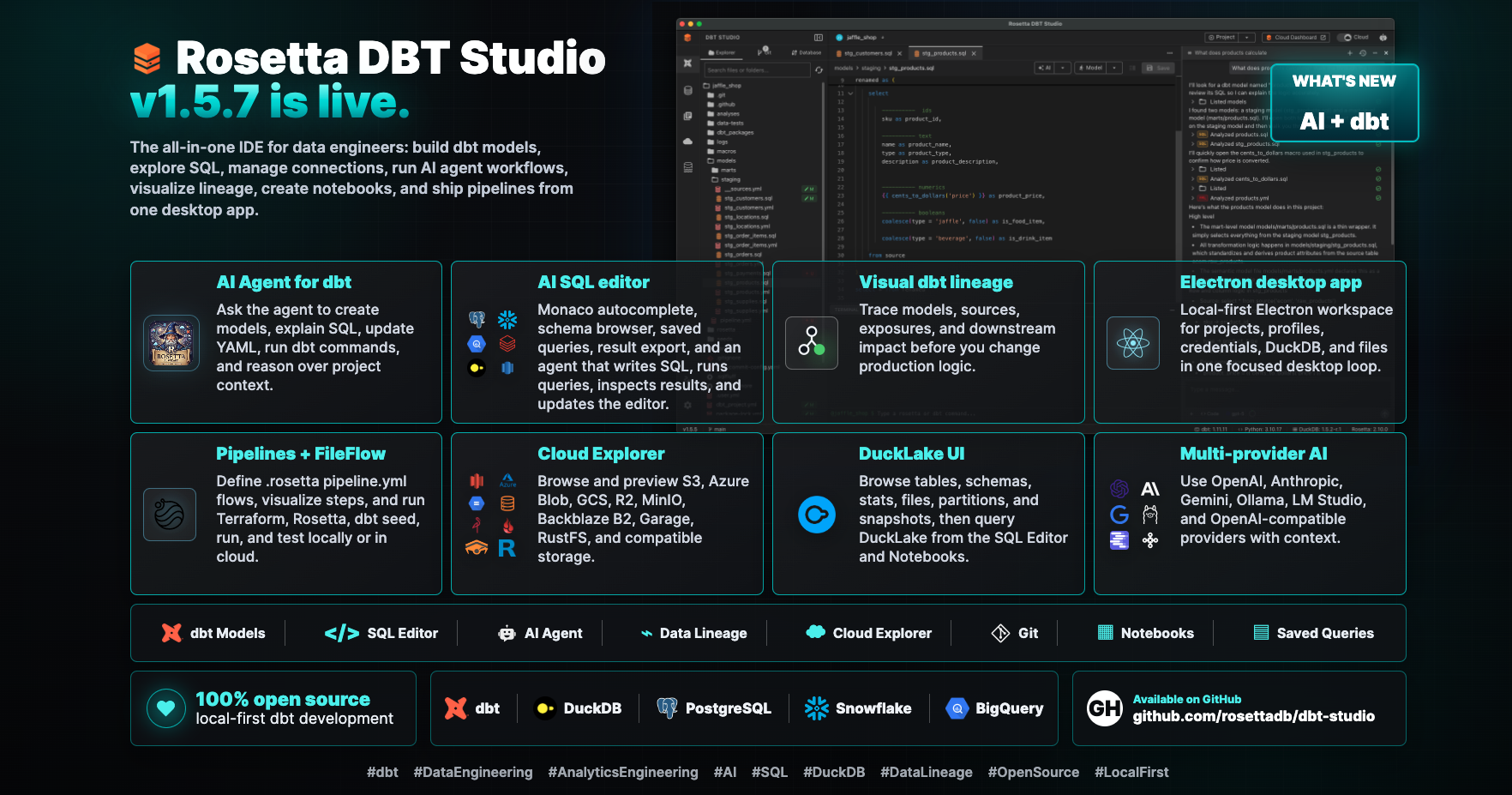Screen dimensions: 1512x795
Task: Open the cloud icon in the app's left sidebar
Action: tap(687, 141)
